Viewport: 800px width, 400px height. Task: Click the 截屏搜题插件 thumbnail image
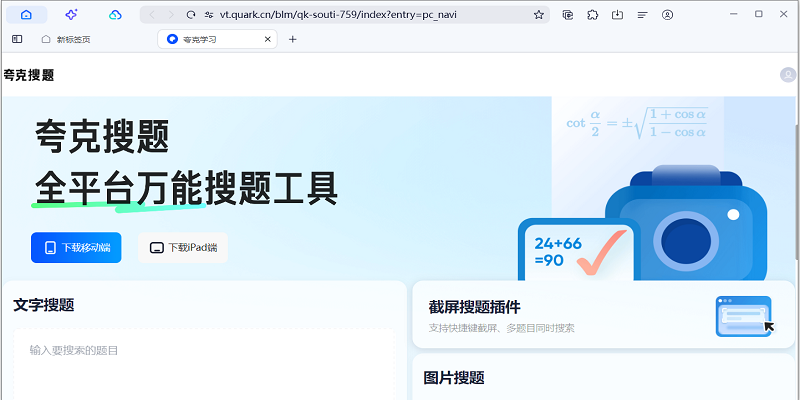click(x=745, y=316)
